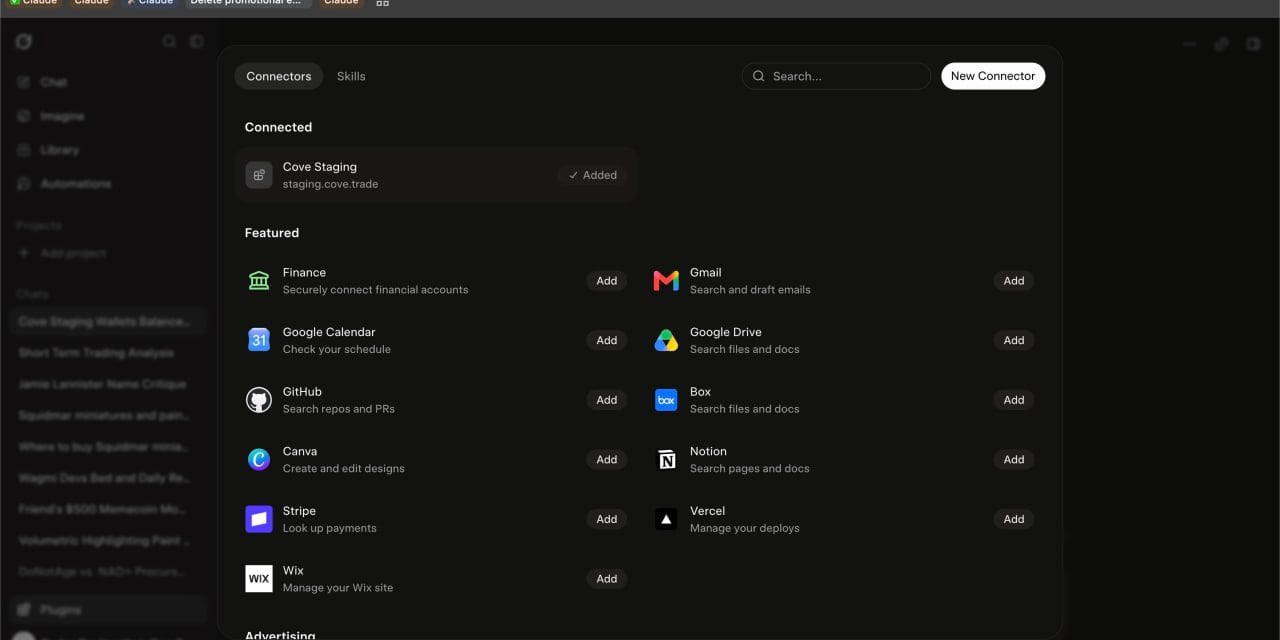Screen dimensions: 1280x640
Task: Click the 'staging.cove.trade' text
Action: (x=330, y=184)
